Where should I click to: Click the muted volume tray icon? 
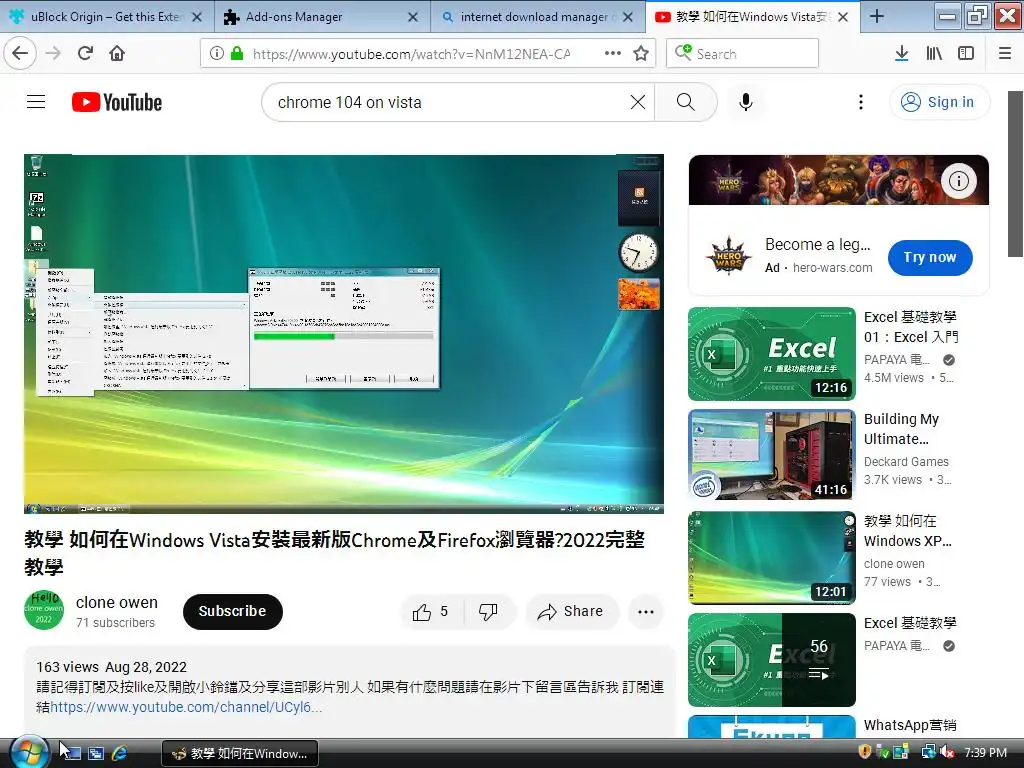(946, 752)
